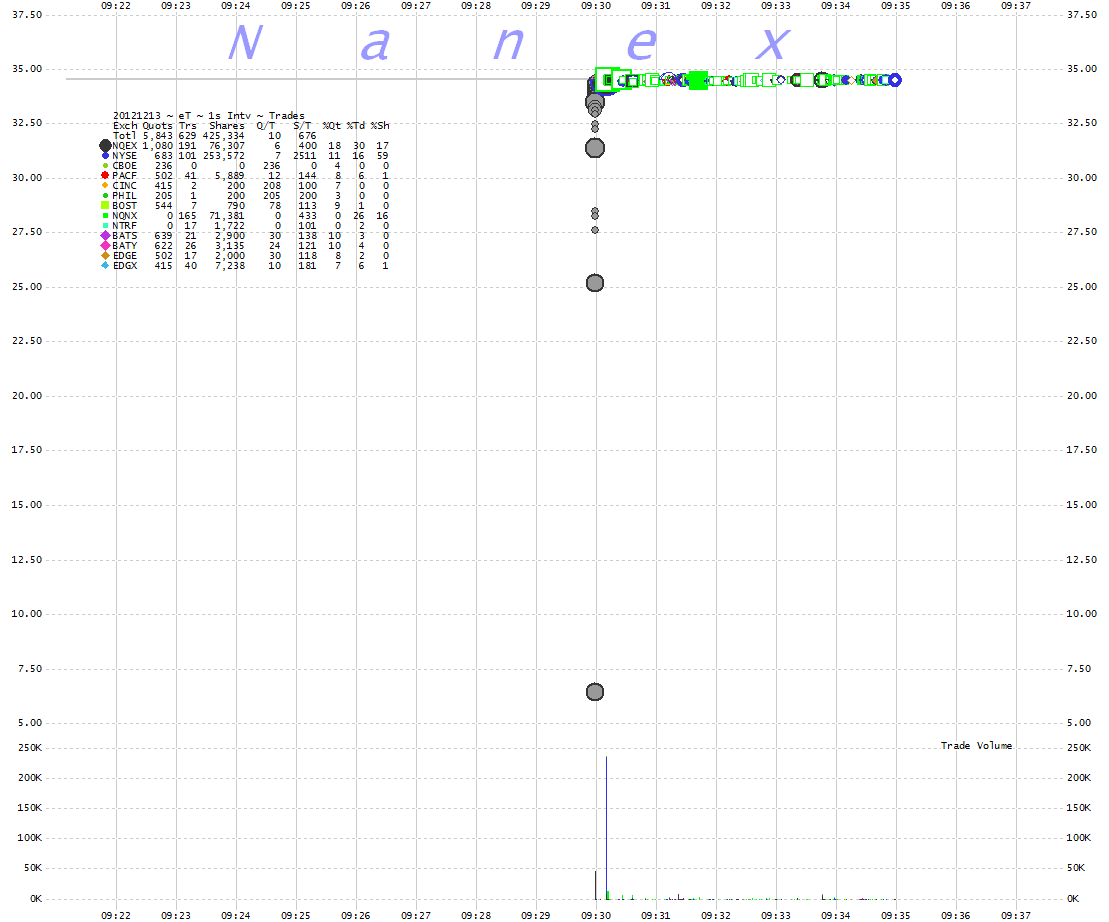Select the 'Quots' legend column header
This screenshot has width=1109, height=922.
tap(157, 125)
